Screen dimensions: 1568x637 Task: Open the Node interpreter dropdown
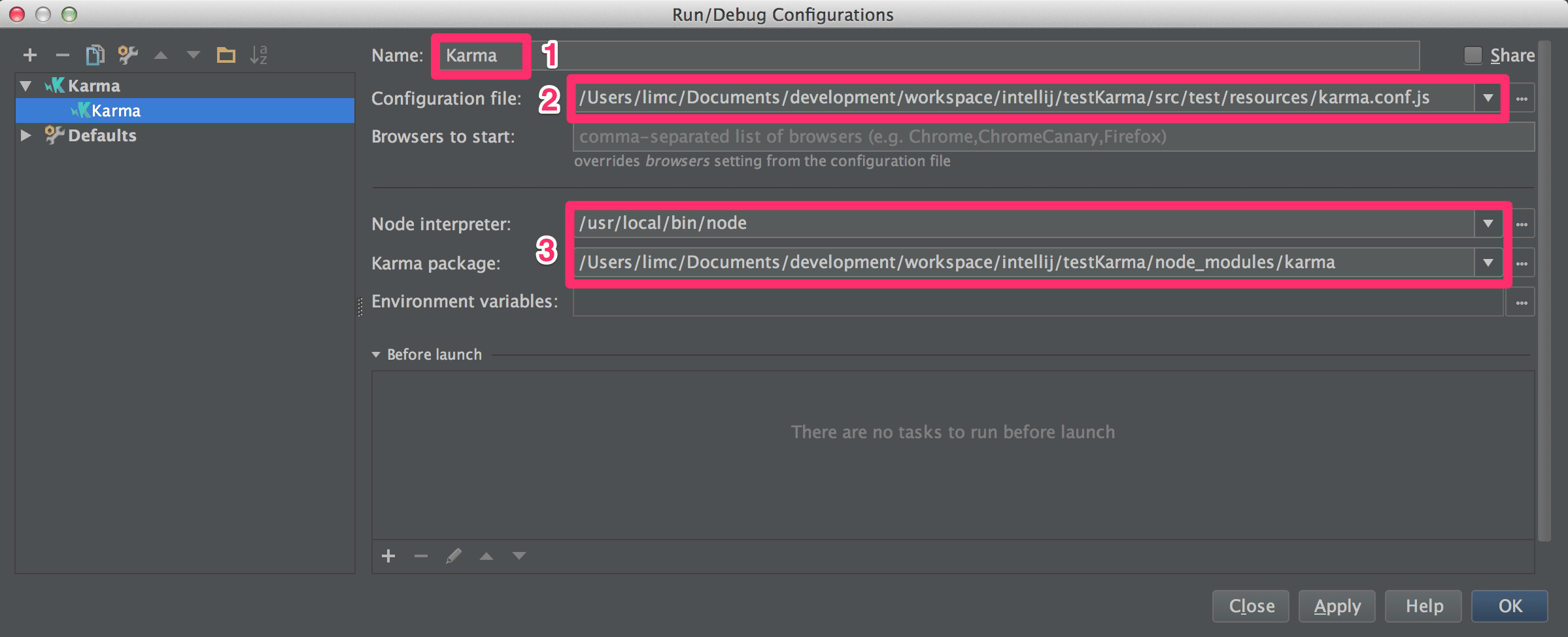coord(1488,224)
